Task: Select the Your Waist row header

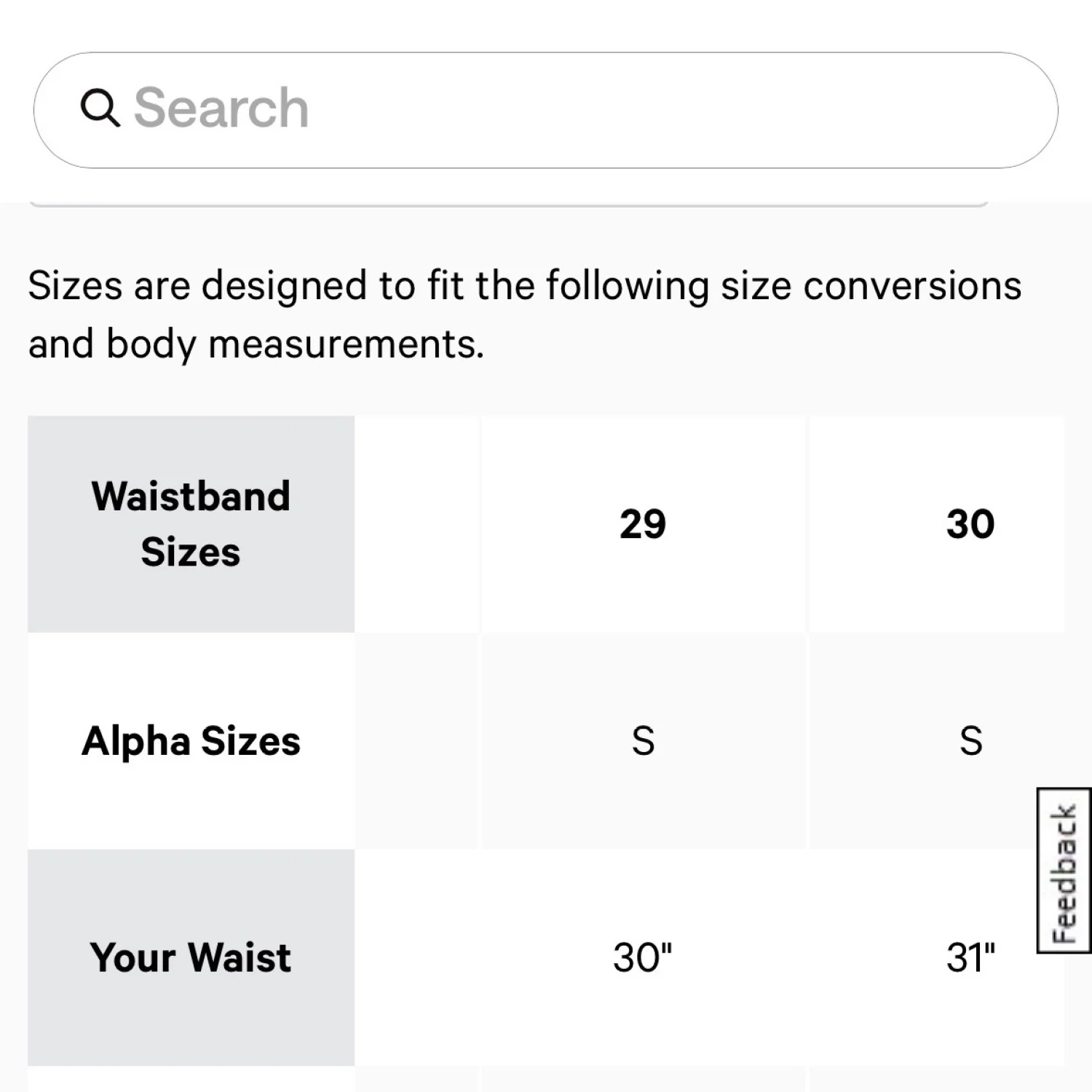Action: tap(191, 957)
